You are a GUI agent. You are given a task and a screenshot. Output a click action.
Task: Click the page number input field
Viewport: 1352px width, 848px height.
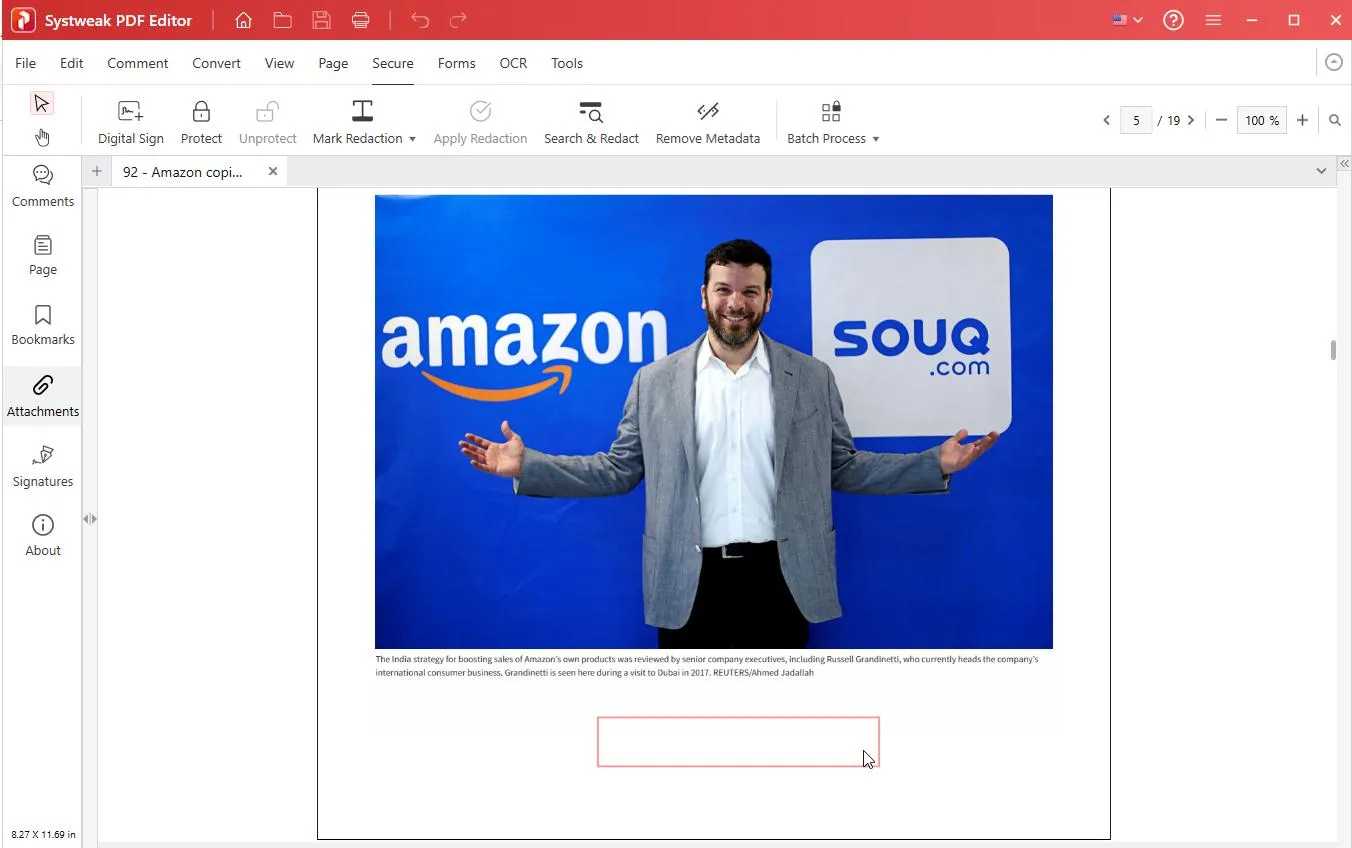pos(1136,120)
